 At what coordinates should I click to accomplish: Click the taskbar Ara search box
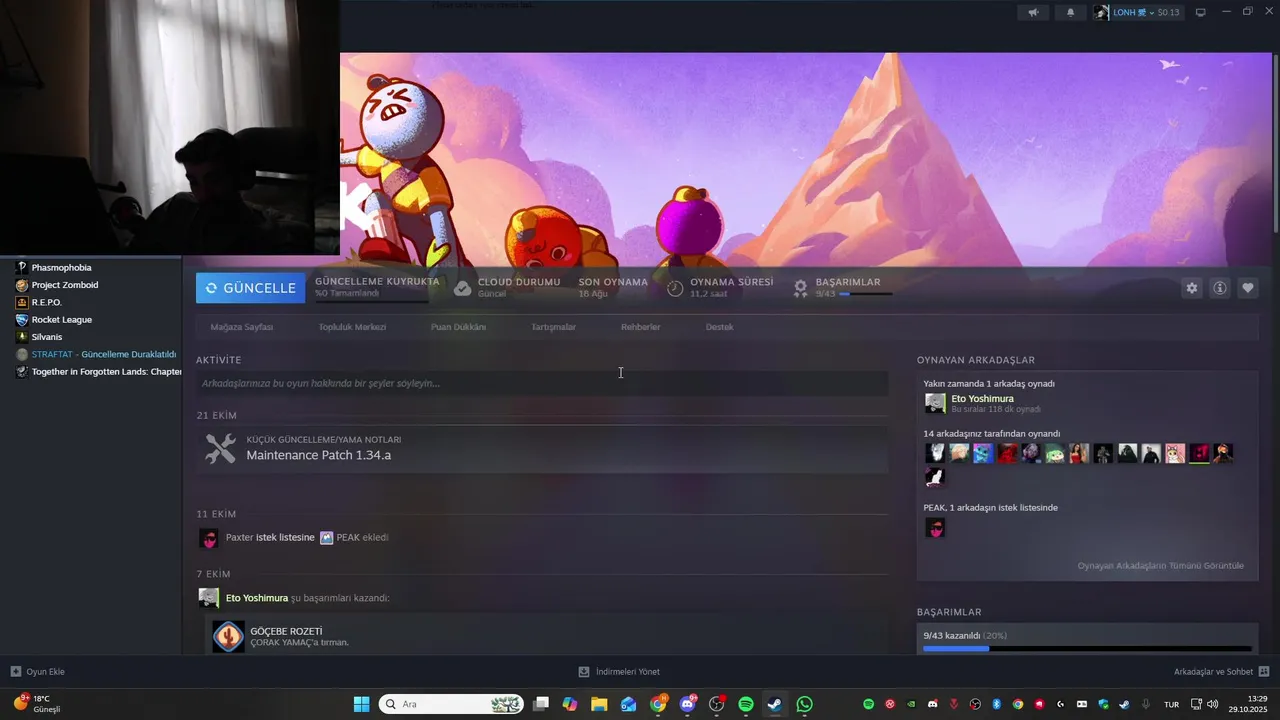(x=452, y=704)
